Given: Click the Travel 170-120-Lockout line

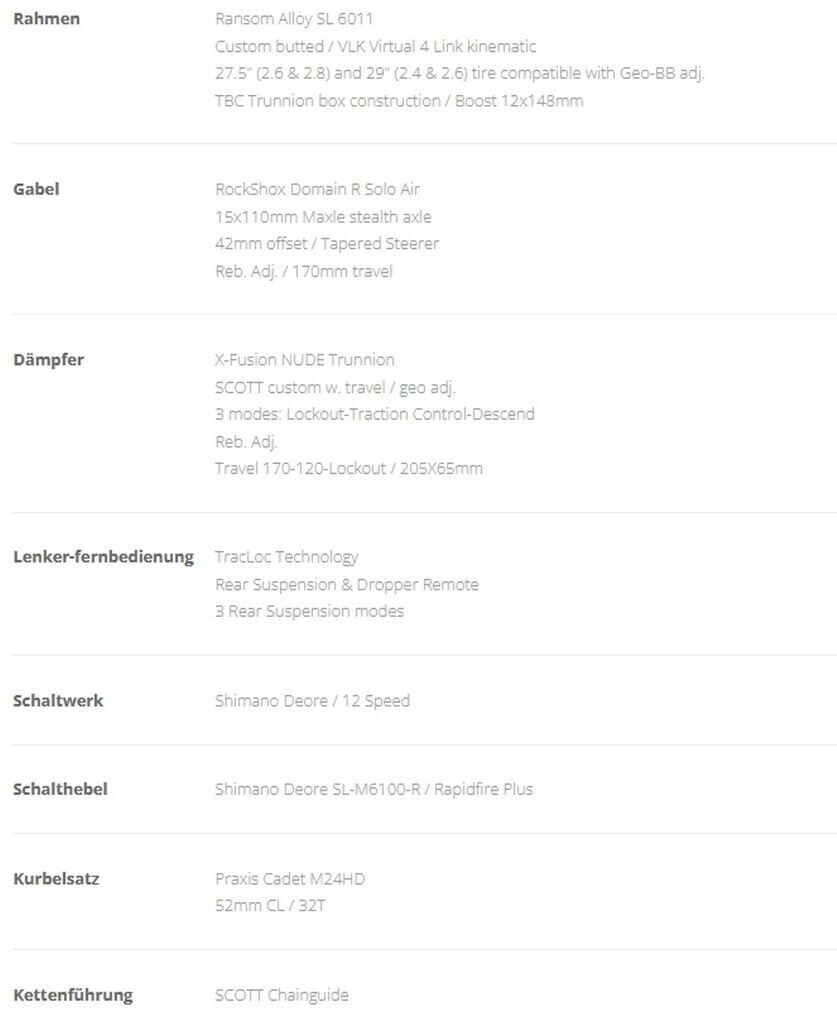Looking at the screenshot, I should coord(348,468).
